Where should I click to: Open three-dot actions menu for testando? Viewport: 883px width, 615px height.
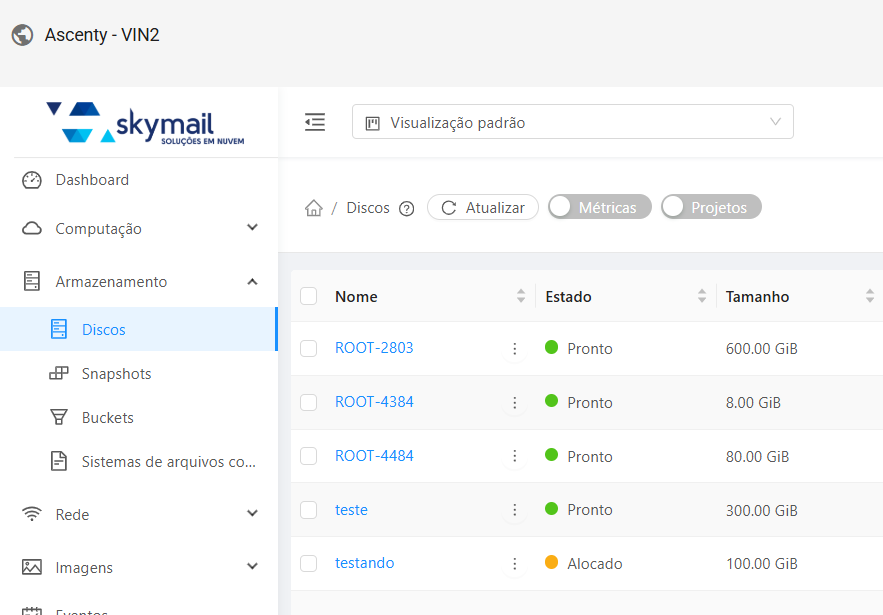[x=515, y=564]
